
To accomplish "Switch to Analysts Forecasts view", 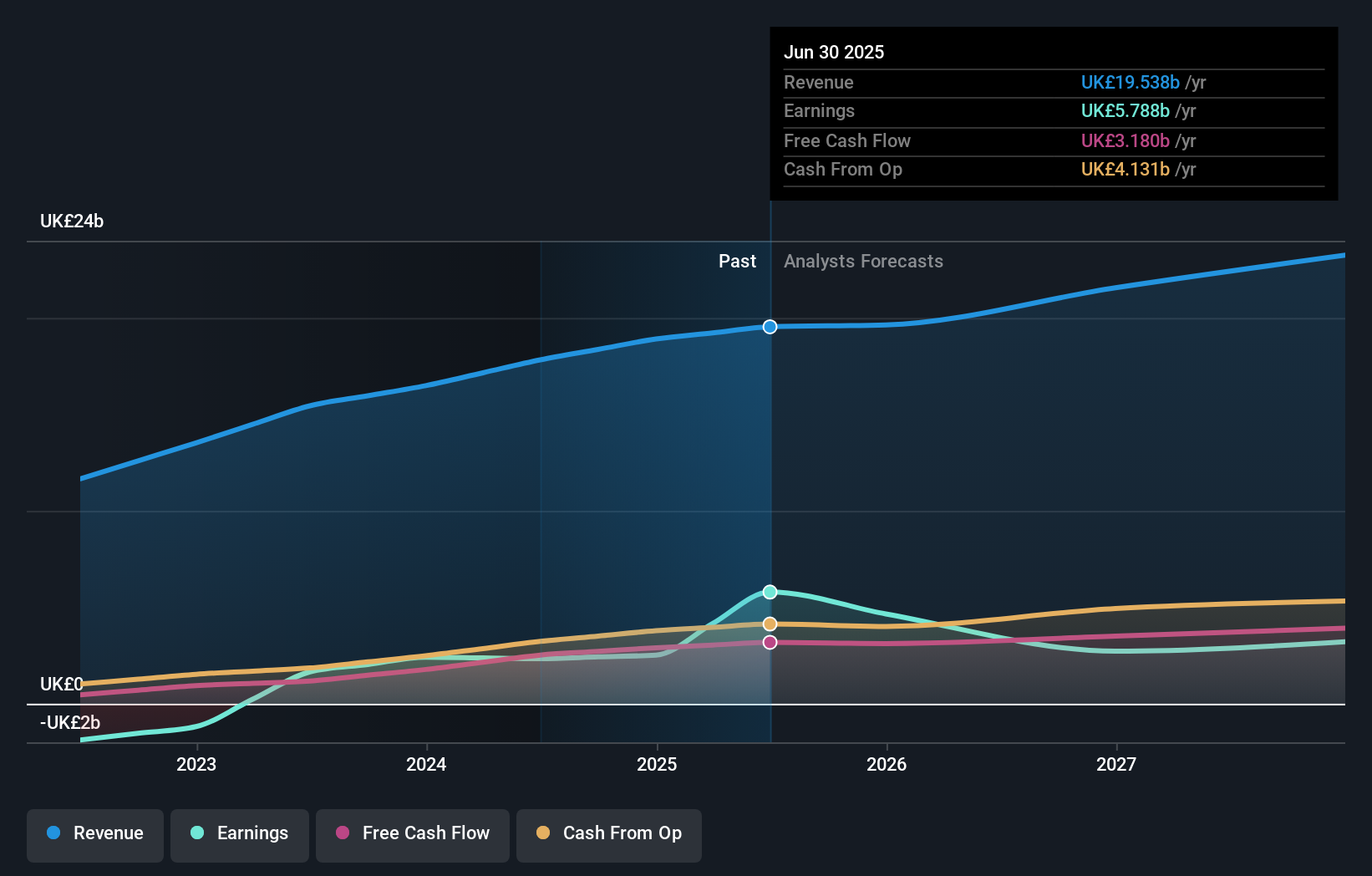I will pyautogui.click(x=863, y=261).
